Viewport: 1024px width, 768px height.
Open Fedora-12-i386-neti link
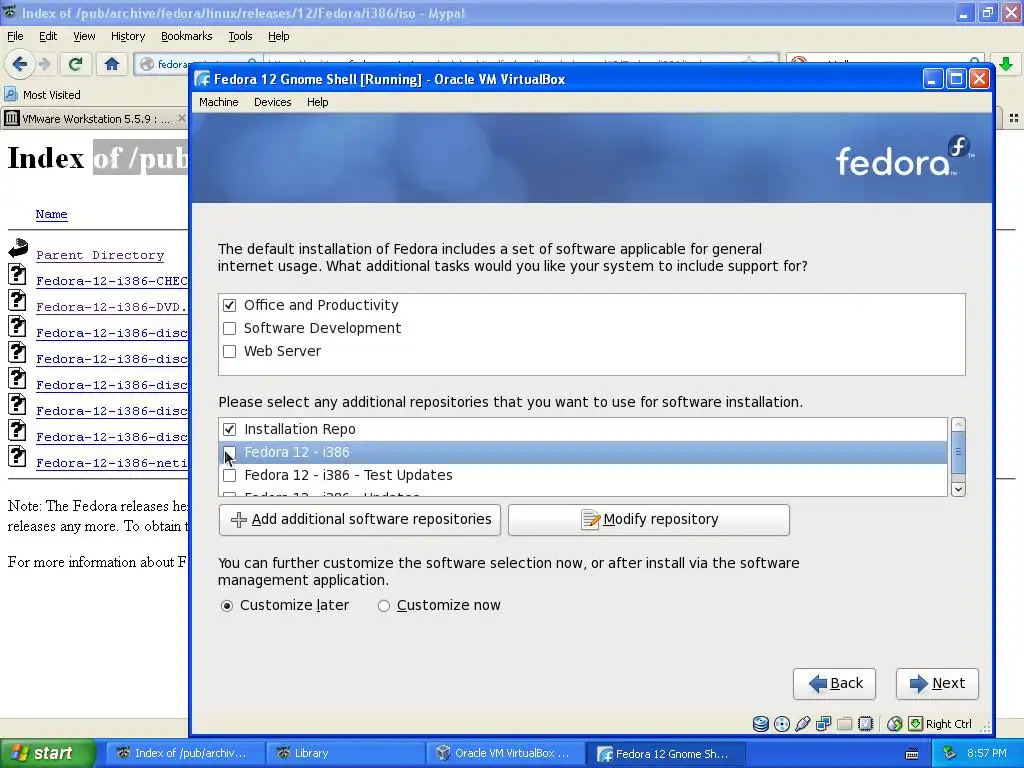click(x=112, y=463)
